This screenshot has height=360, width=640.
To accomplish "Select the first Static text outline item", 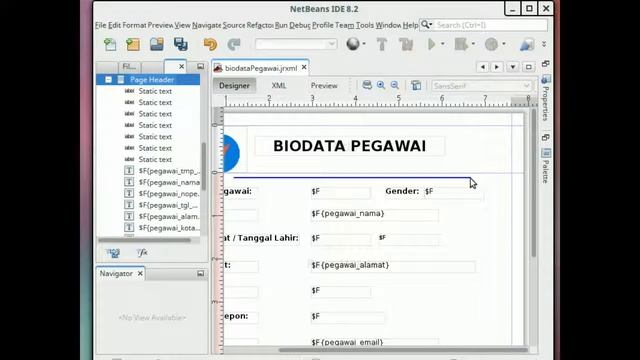I will (x=155, y=91).
